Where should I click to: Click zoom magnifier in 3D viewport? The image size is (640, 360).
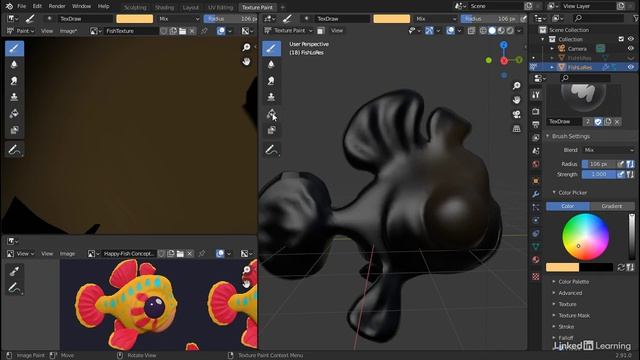tap(516, 86)
